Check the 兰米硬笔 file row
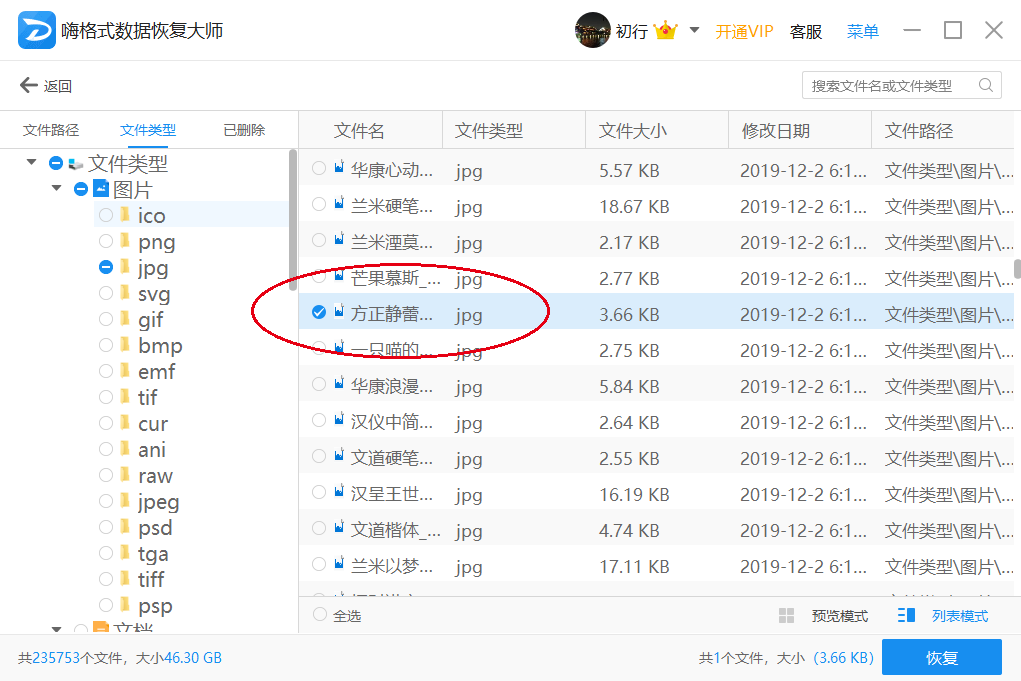1021x681 pixels. coord(318,204)
